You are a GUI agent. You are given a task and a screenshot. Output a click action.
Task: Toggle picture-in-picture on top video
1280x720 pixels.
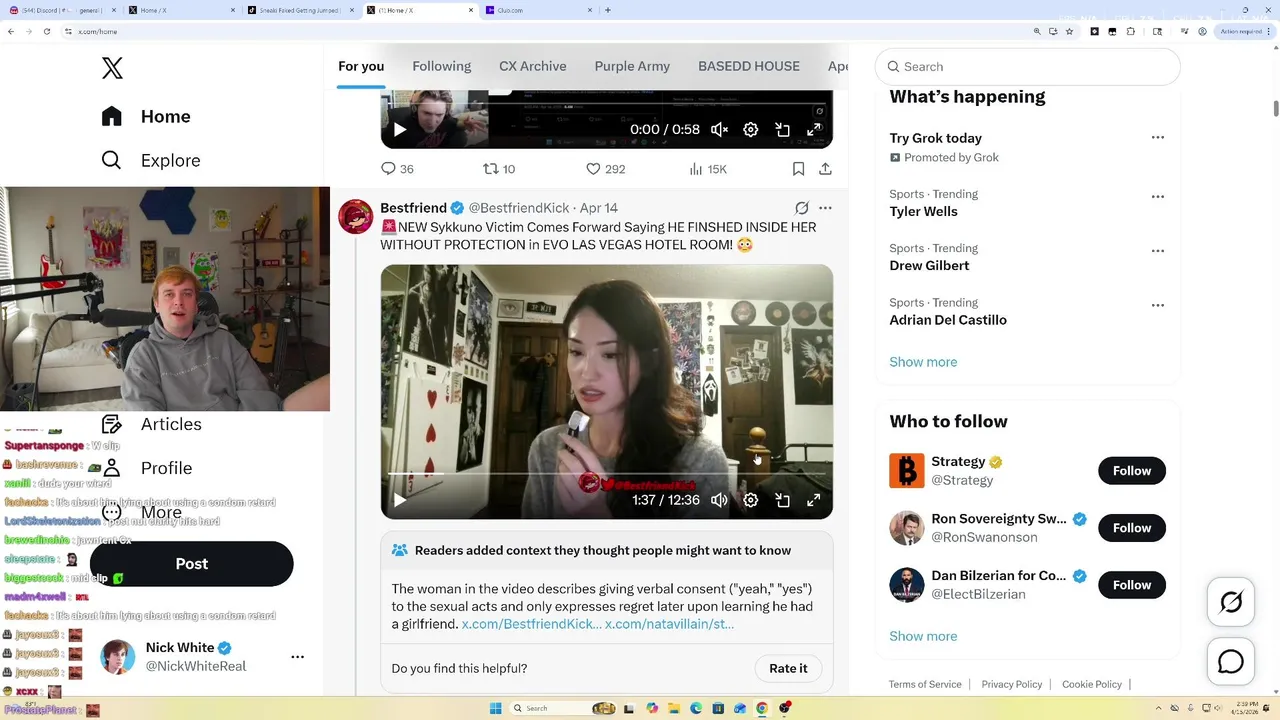tap(783, 129)
